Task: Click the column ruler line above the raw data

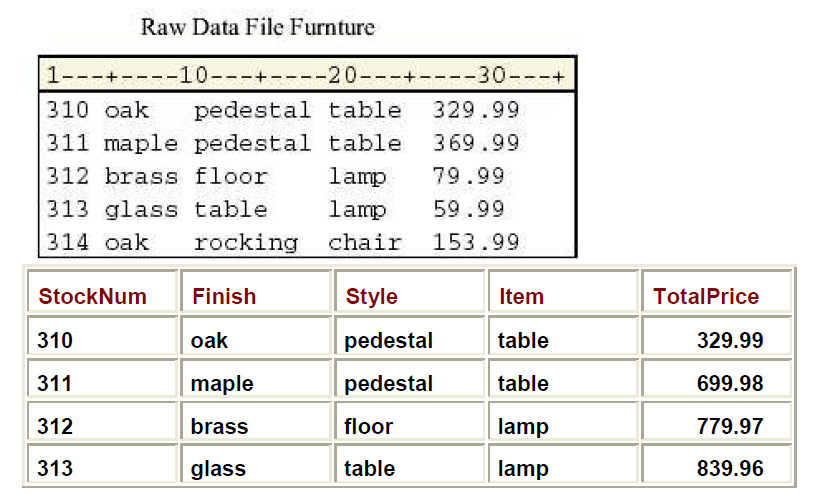Action: click(x=306, y=75)
